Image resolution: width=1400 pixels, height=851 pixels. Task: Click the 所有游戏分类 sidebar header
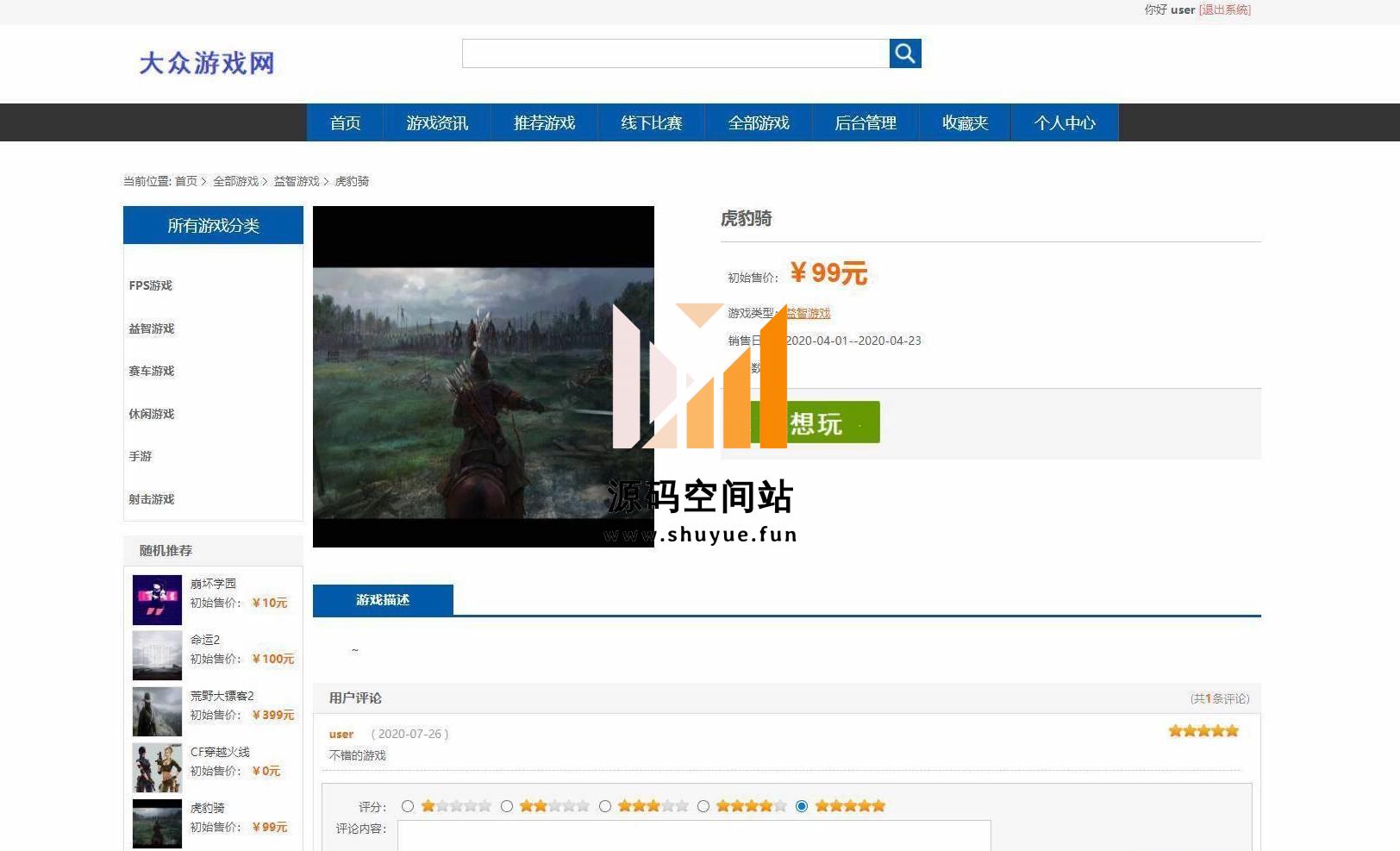213,225
